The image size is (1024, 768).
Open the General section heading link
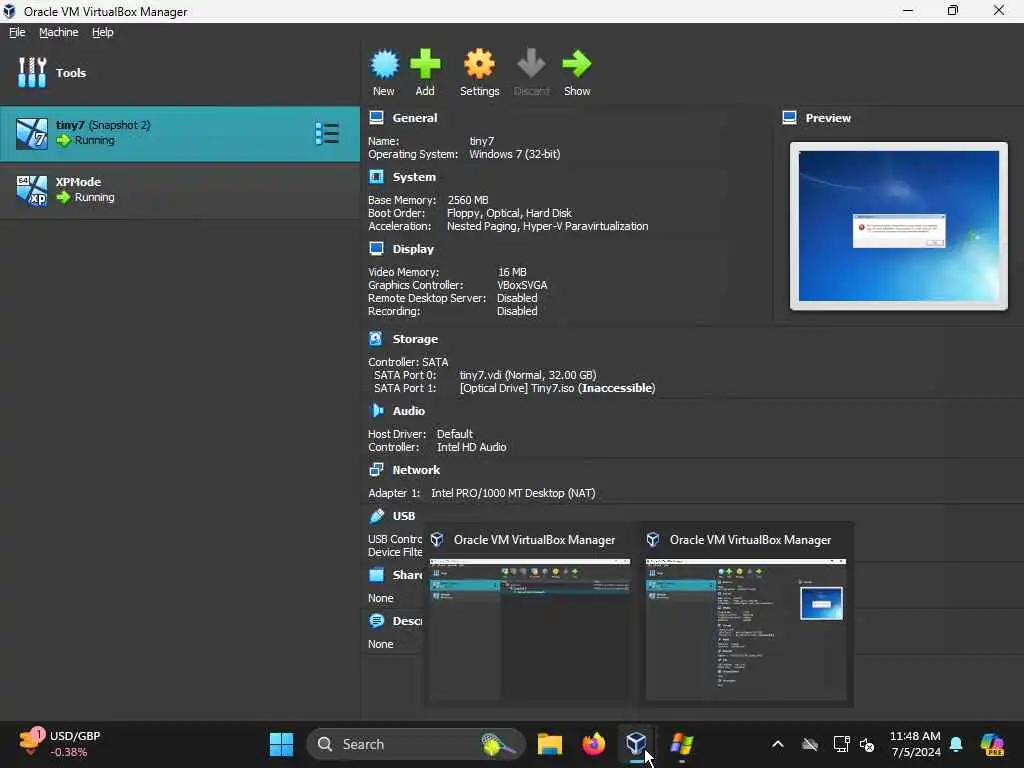click(x=415, y=118)
